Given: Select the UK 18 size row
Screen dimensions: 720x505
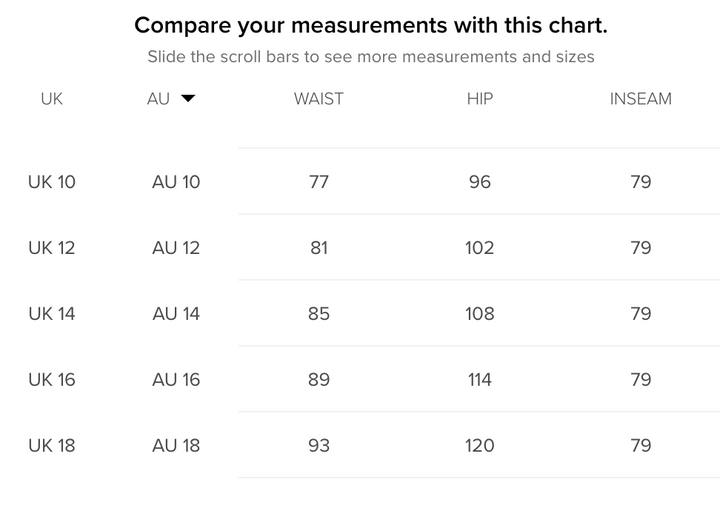Looking at the screenshot, I should pos(52,446).
